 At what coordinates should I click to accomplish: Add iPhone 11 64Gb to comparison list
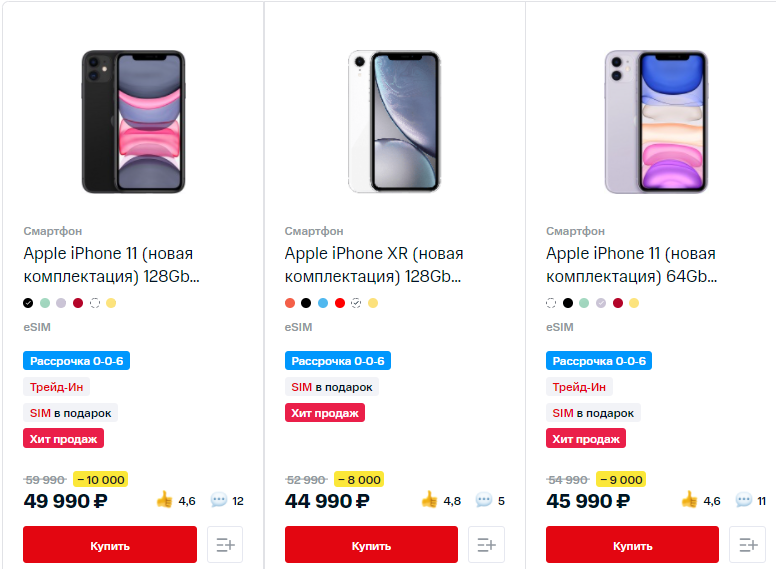(x=748, y=545)
